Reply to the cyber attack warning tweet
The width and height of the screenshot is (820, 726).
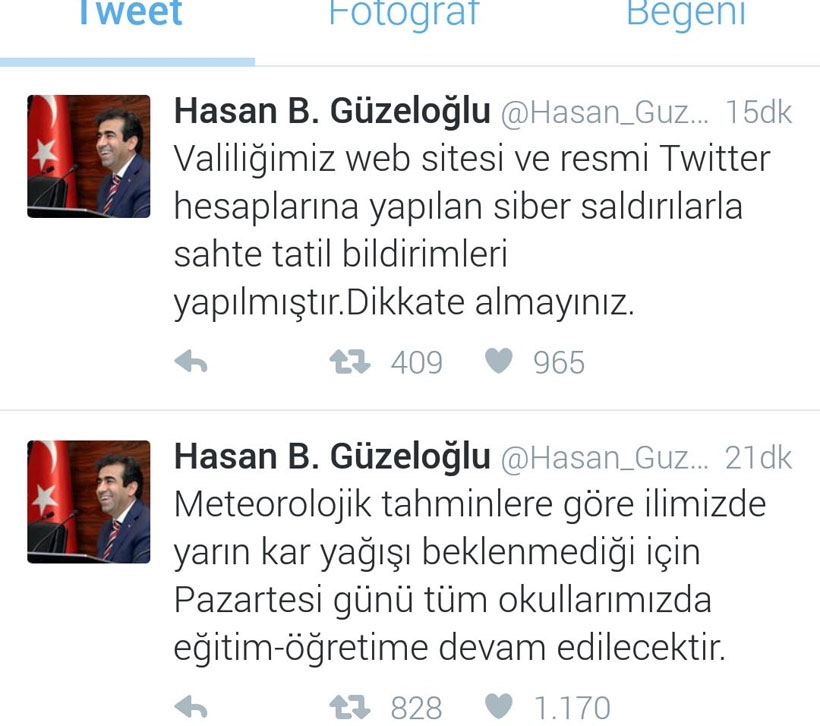[x=191, y=361]
